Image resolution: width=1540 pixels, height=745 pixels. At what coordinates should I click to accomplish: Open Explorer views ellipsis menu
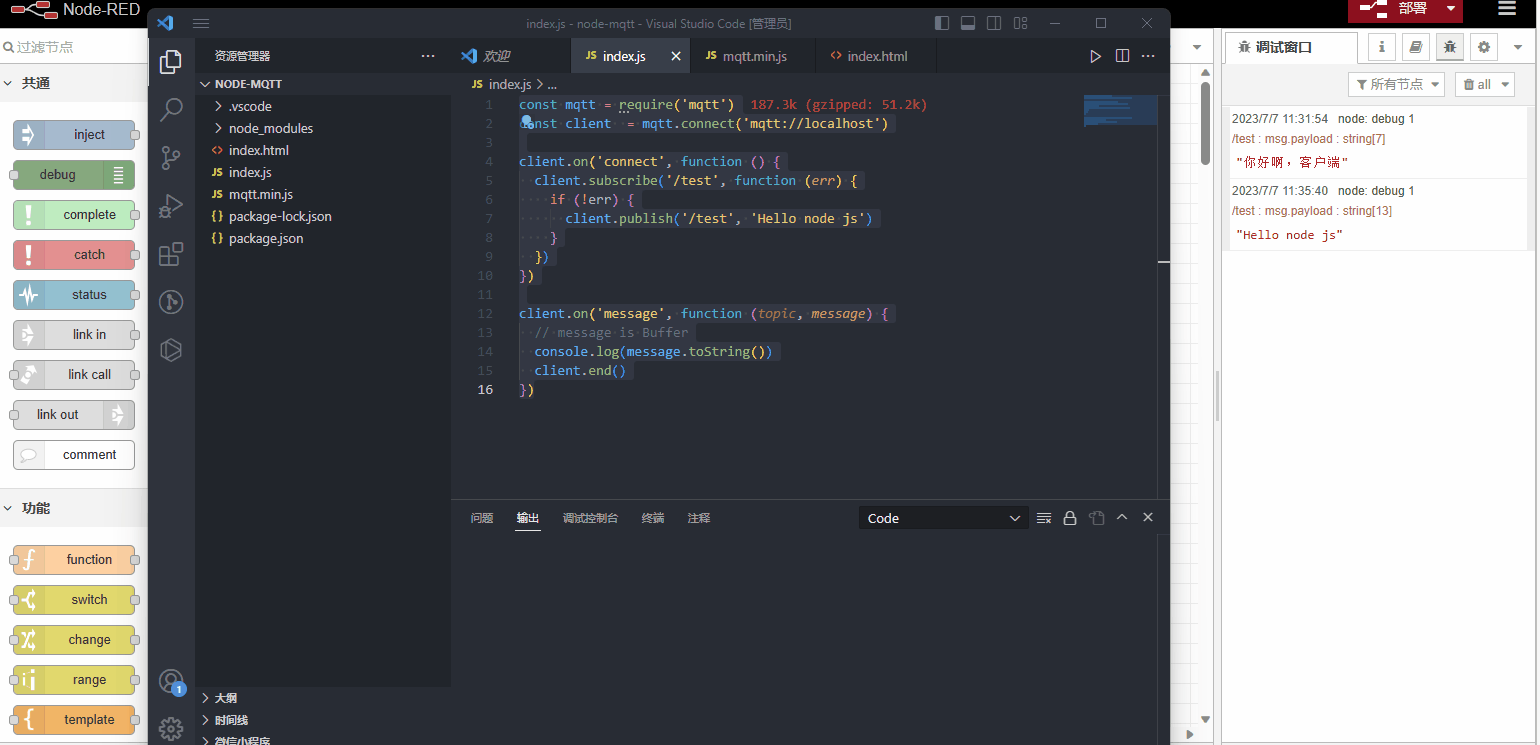(428, 56)
